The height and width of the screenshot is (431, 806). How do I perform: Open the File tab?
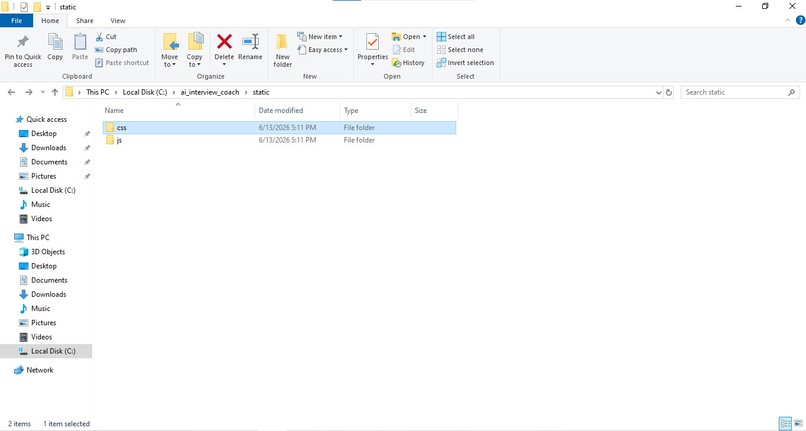point(16,21)
